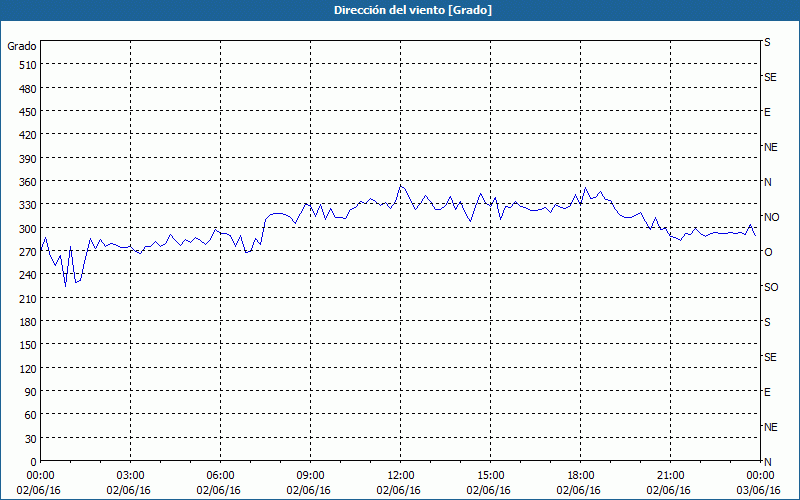This screenshot has height=500, width=800.
Task: Click the 'SE' compass label level with 120
Action: (770, 357)
